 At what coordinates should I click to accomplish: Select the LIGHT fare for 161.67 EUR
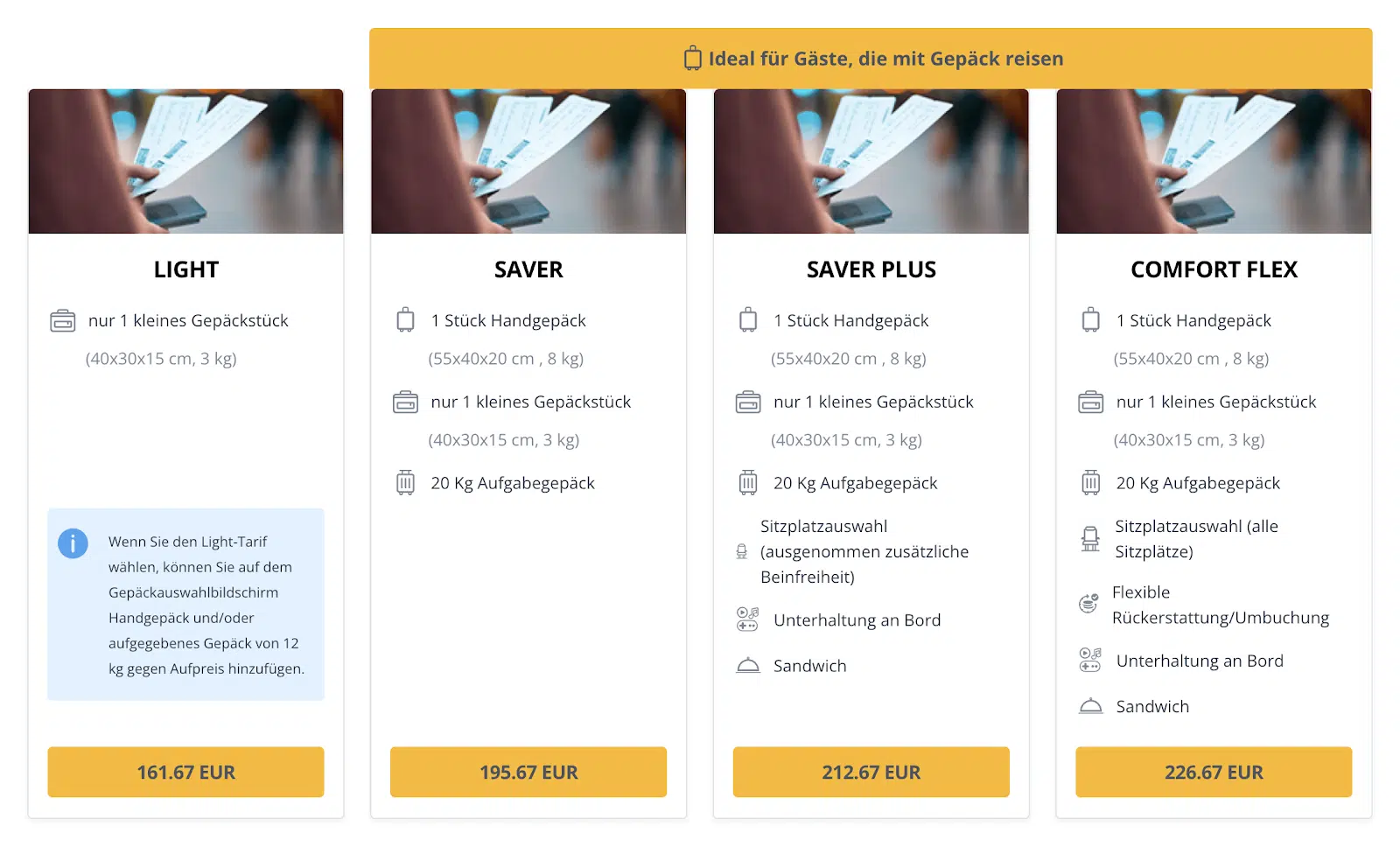[185, 772]
